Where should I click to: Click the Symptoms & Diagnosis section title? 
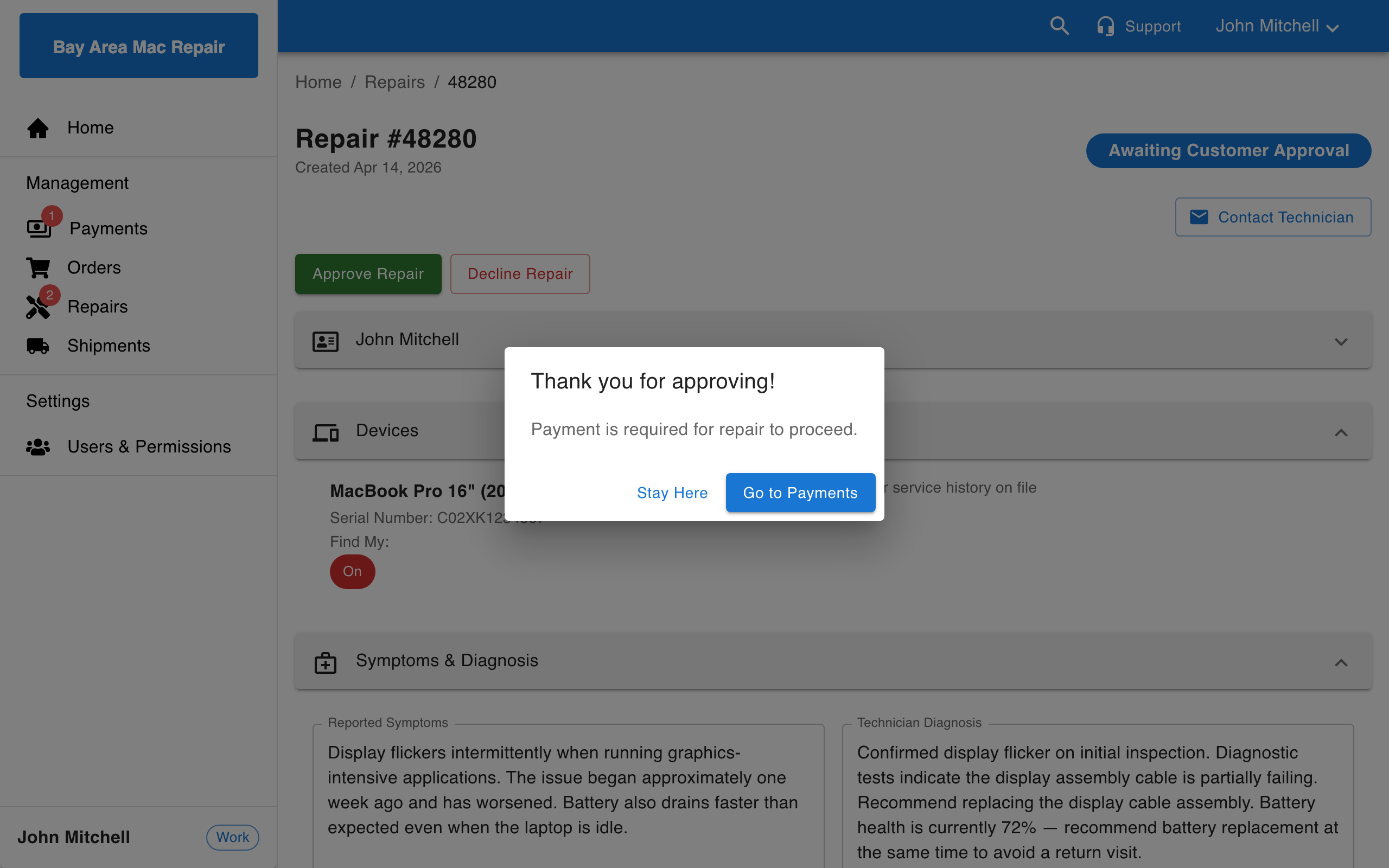coord(447,660)
